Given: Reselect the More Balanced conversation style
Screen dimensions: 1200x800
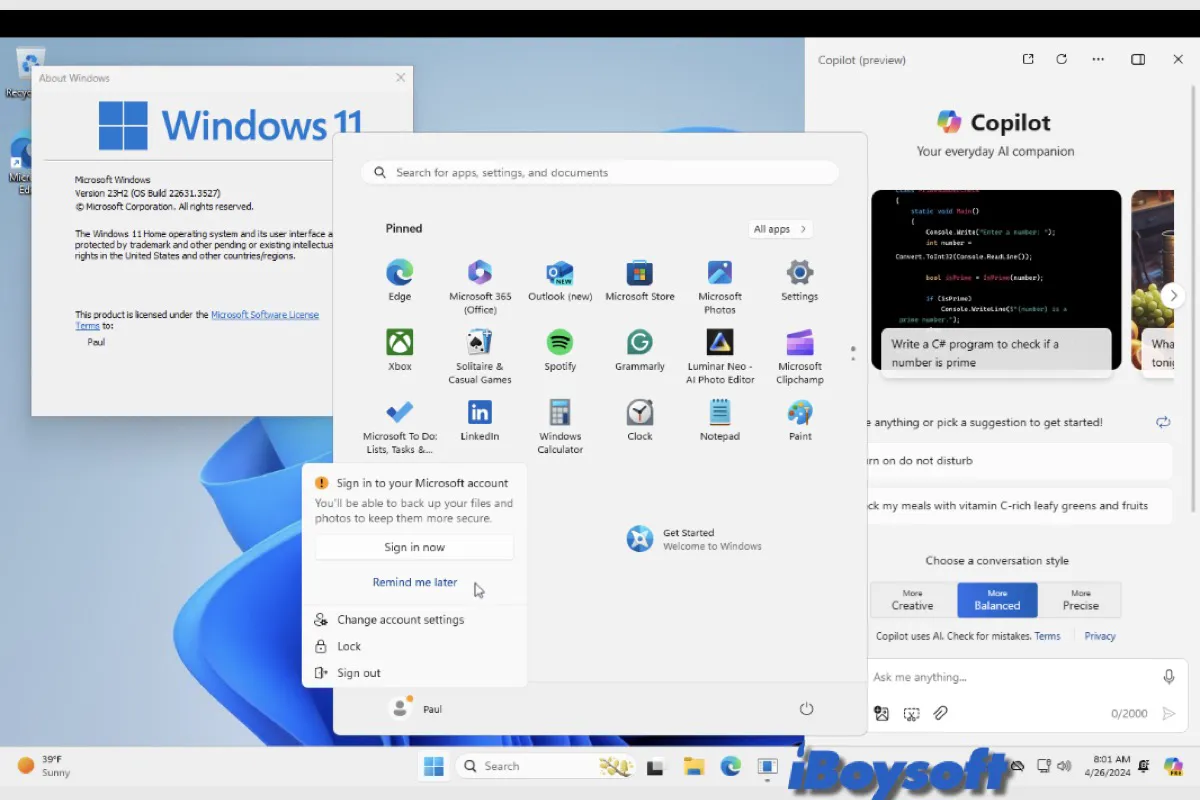Looking at the screenshot, I should [x=996, y=600].
